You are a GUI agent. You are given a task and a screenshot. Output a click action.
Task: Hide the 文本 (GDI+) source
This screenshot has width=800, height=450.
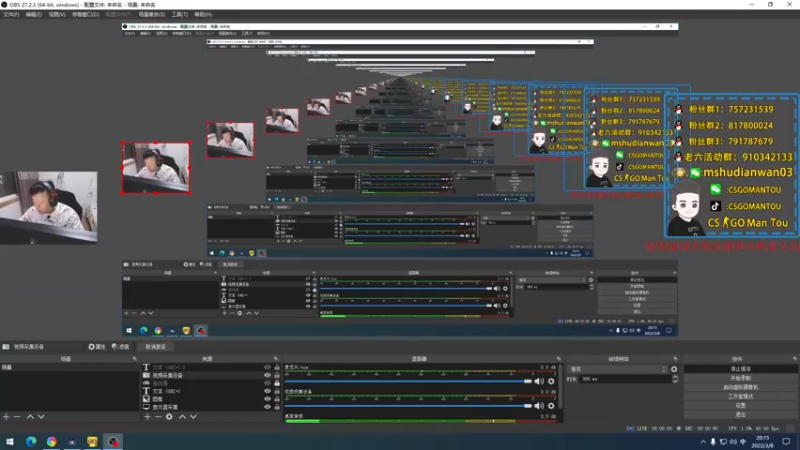267,391
